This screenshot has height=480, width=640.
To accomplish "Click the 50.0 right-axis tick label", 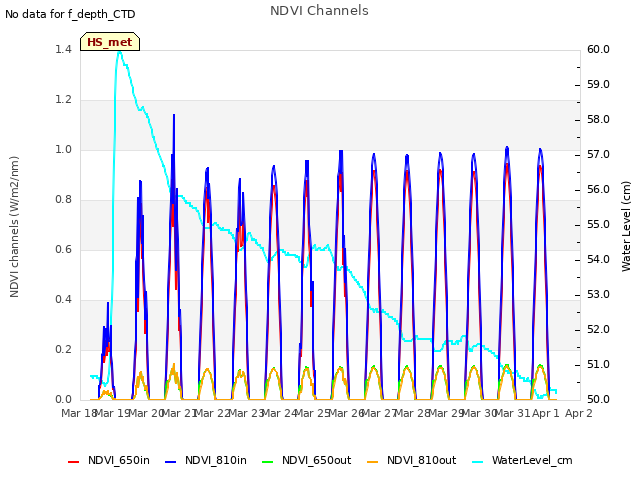I will [598, 400].
